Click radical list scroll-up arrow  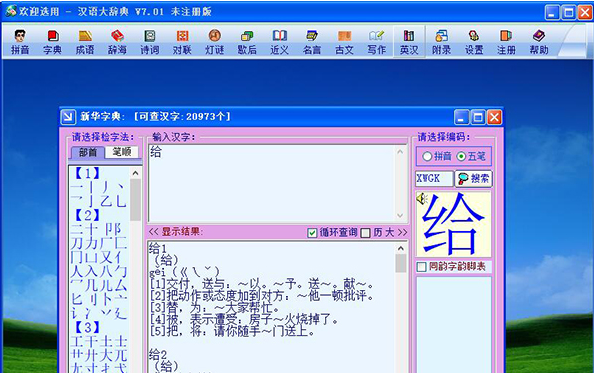(x=135, y=173)
